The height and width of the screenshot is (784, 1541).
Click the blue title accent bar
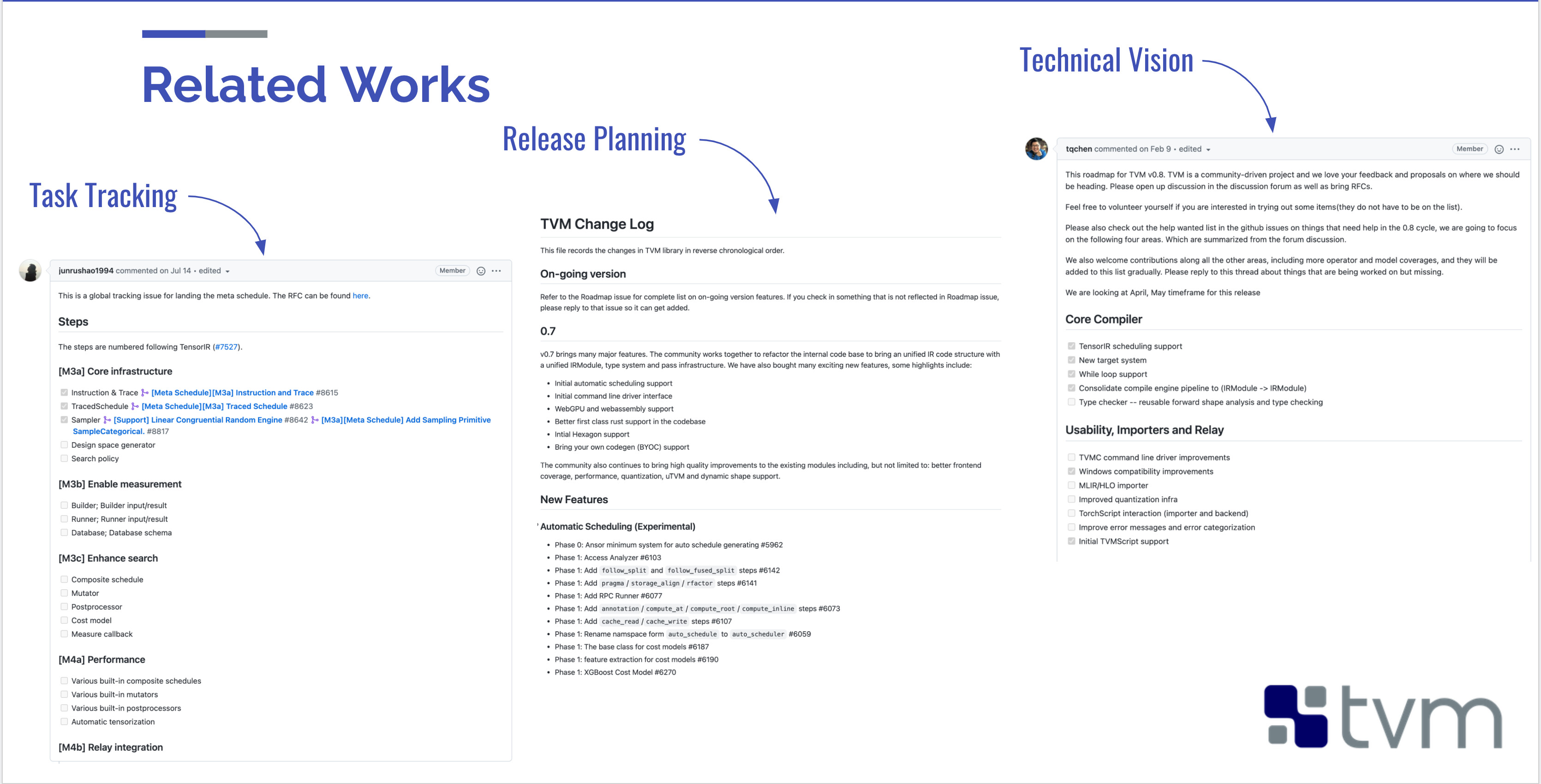pos(173,34)
